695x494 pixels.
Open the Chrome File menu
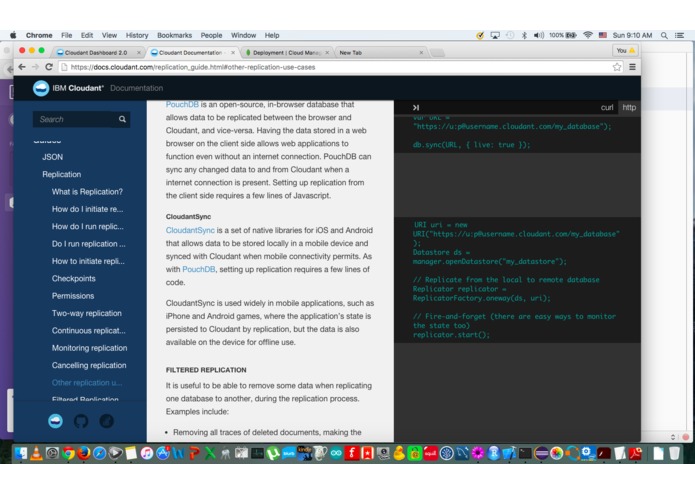66,35
